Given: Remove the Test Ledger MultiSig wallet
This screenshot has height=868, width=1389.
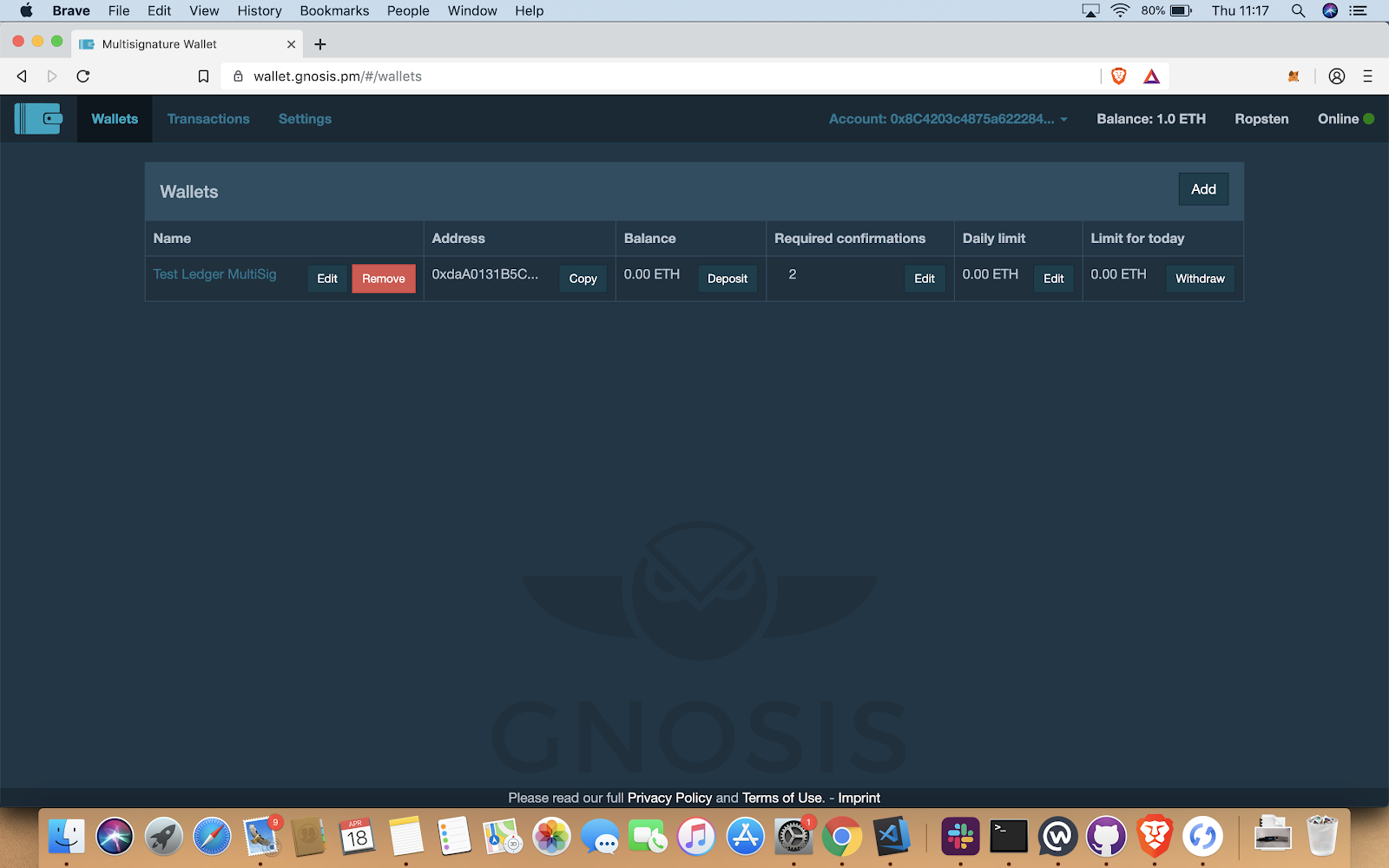Looking at the screenshot, I should point(383,279).
